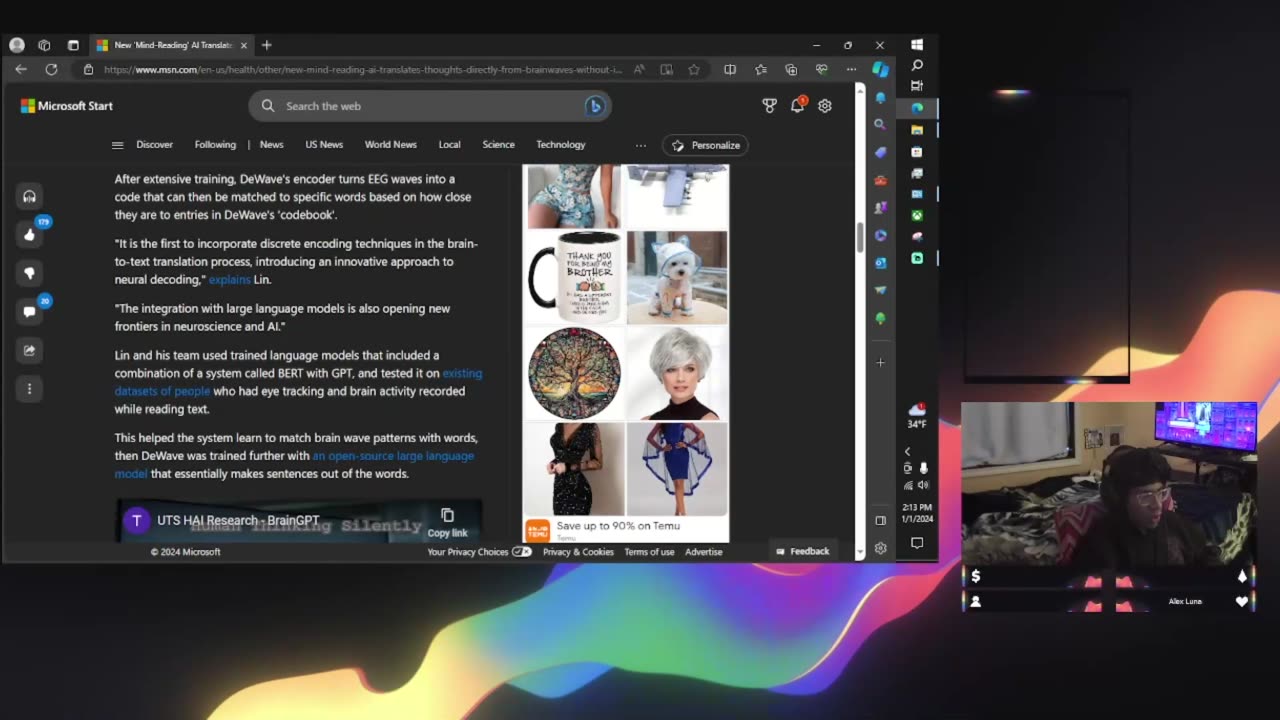
Task: Open Windows taskbar search
Action: (x=917, y=66)
